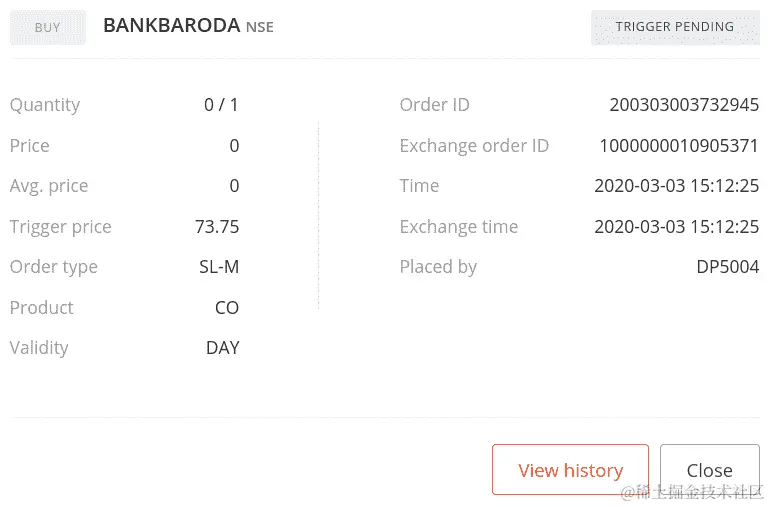Viewport: 770px width, 507px height.
Task: Click the Order ID number 200303003732945
Action: pos(684,105)
